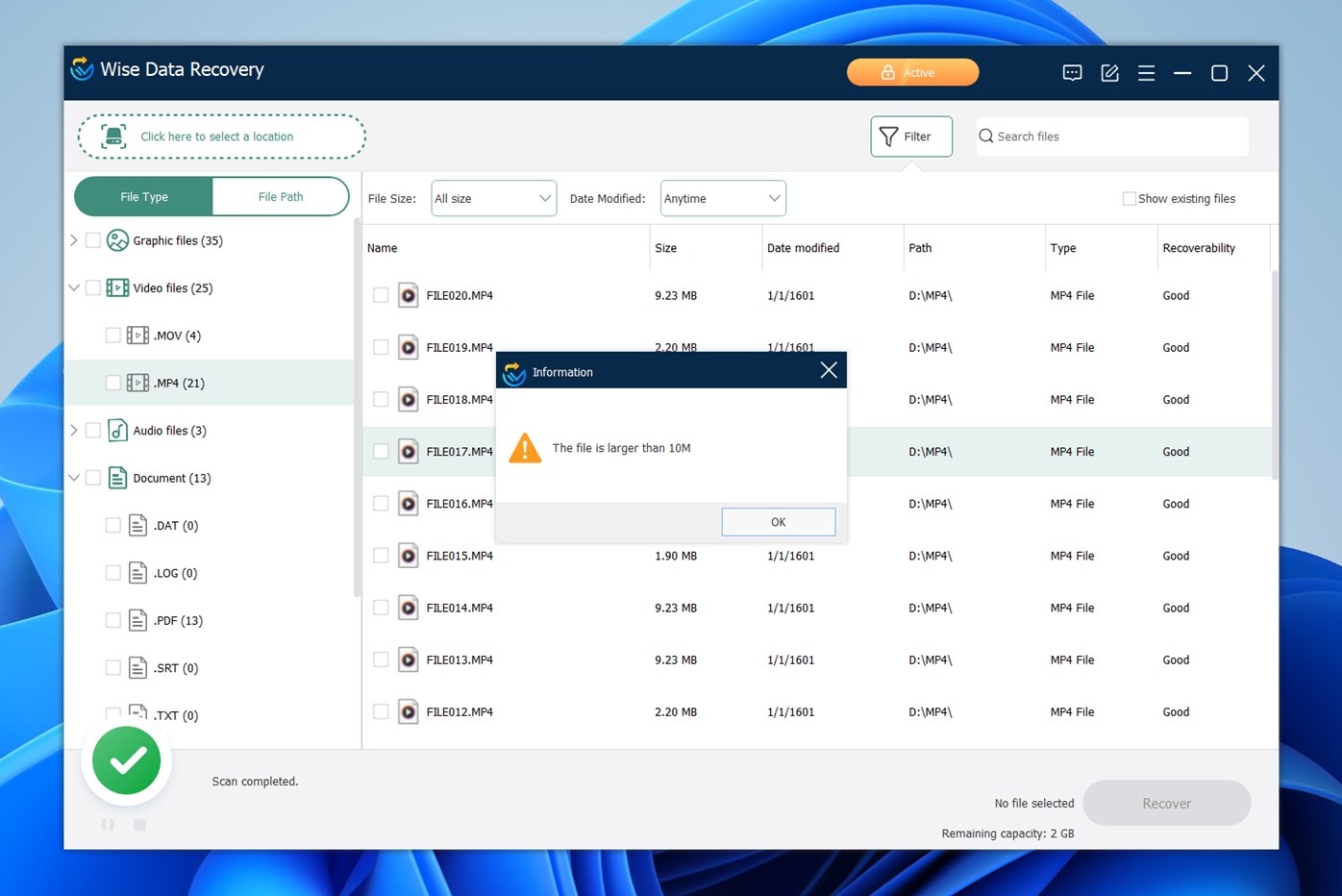Select the .MP4 (21) tree item
1342x896 pixels.
[x=210, y=383]
